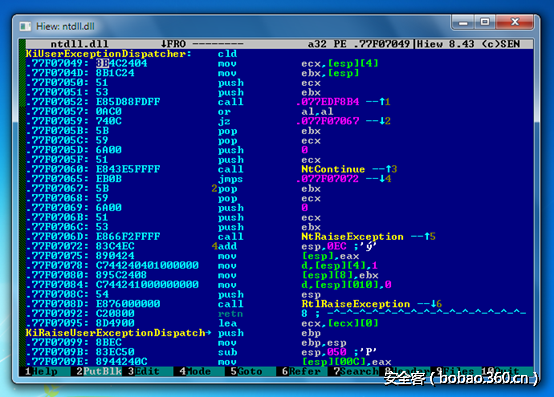The image size is (554, 397).
Task: Click the retn instruction mnemonic
Action: pos(230,314)
